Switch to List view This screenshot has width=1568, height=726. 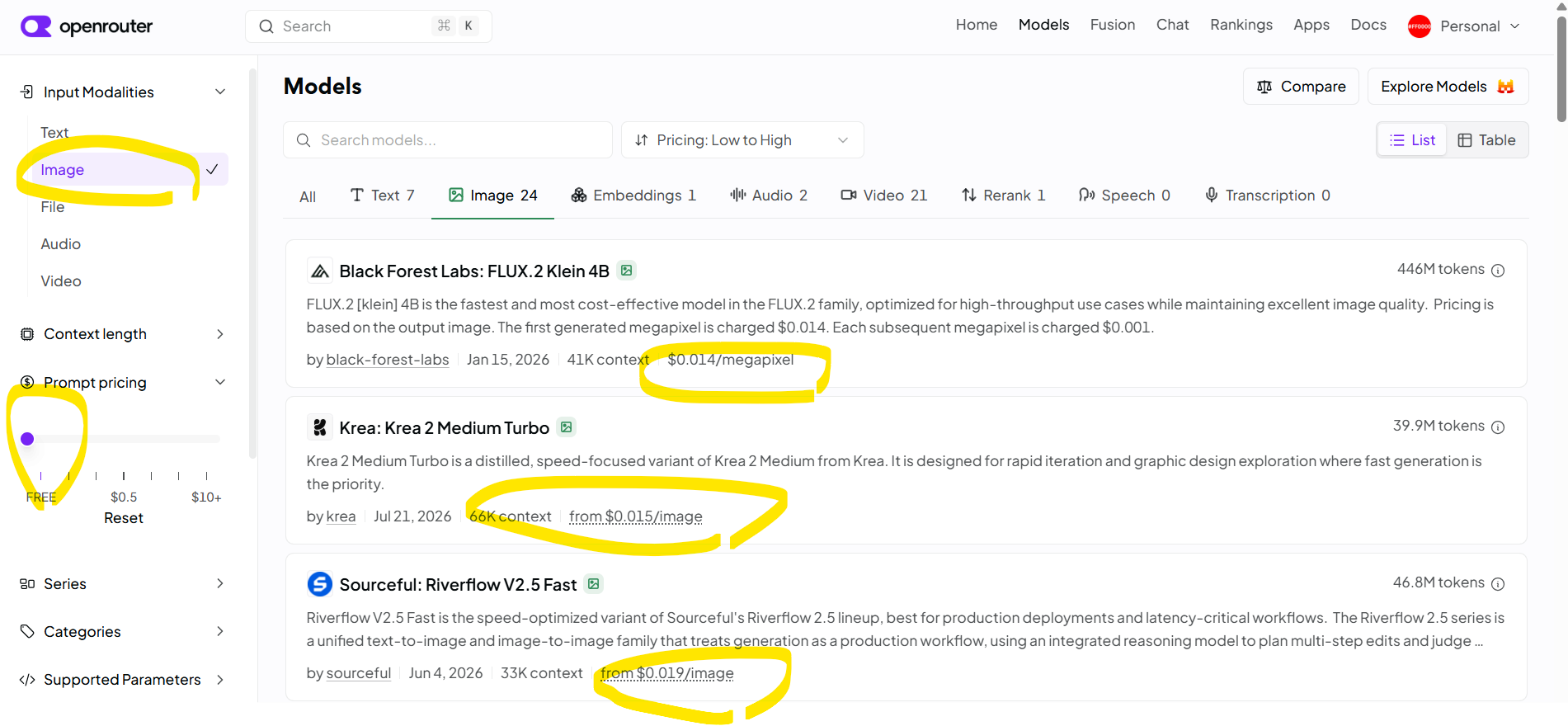pyautogui.click(x=1412, y=140)
